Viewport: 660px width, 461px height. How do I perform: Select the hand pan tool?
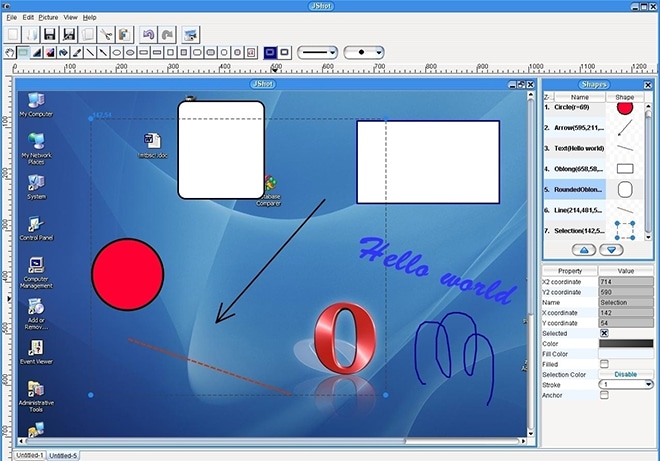click(9, 51)
